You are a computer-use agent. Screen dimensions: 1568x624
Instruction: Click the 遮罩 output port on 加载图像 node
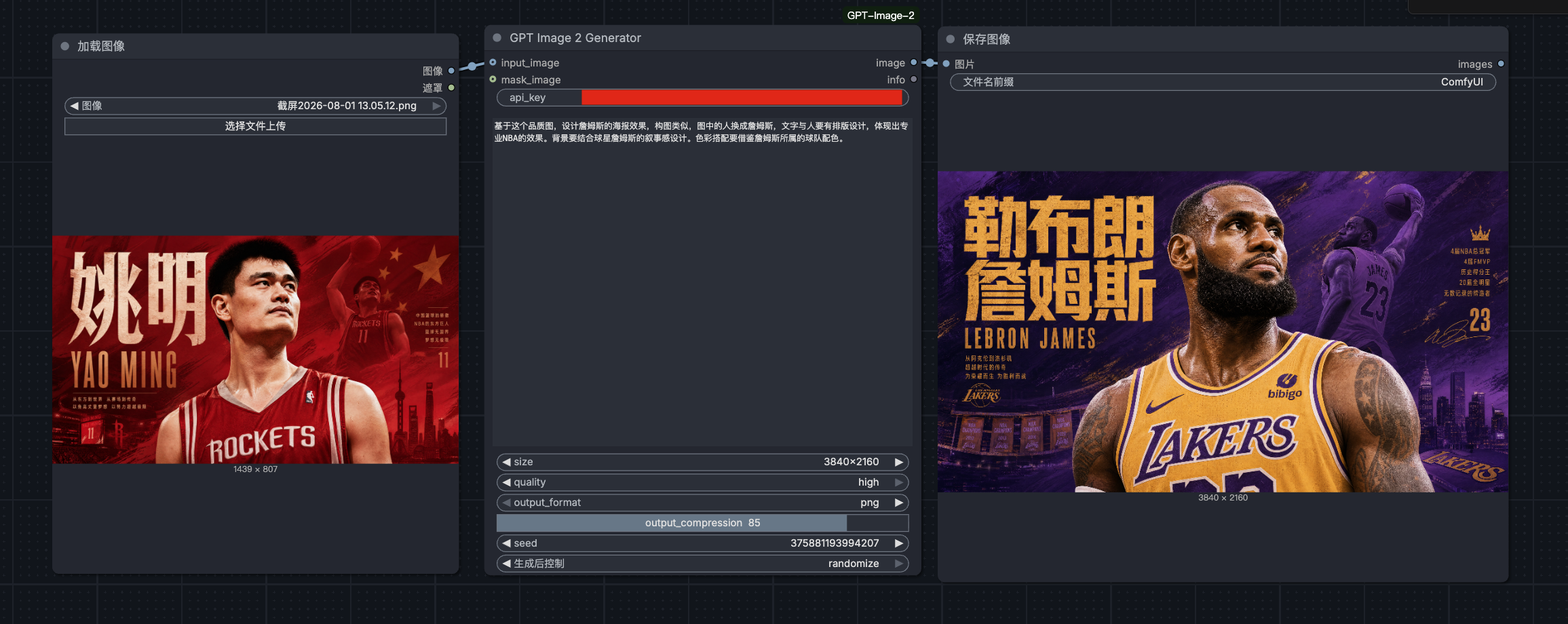451,87
